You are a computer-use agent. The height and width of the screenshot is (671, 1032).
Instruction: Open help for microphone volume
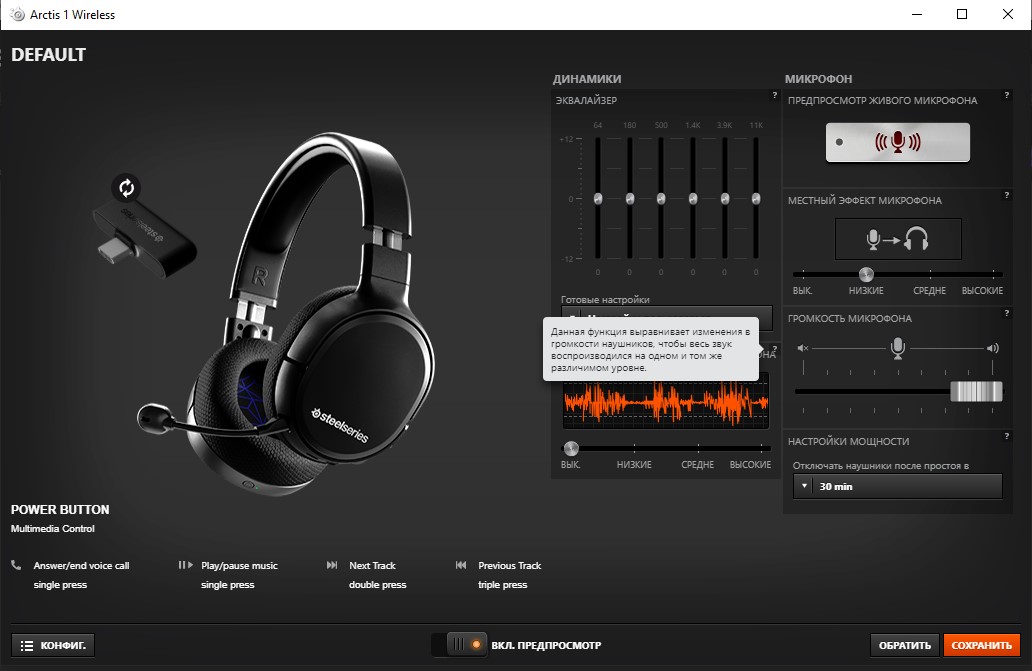1006,313
